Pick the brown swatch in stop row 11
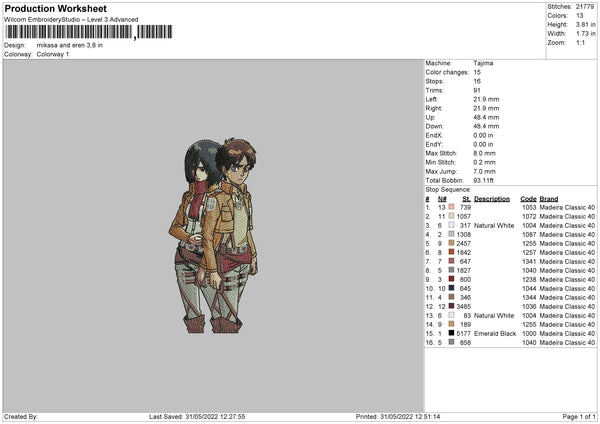The image size is (600, 424). (x=452, y=297)
